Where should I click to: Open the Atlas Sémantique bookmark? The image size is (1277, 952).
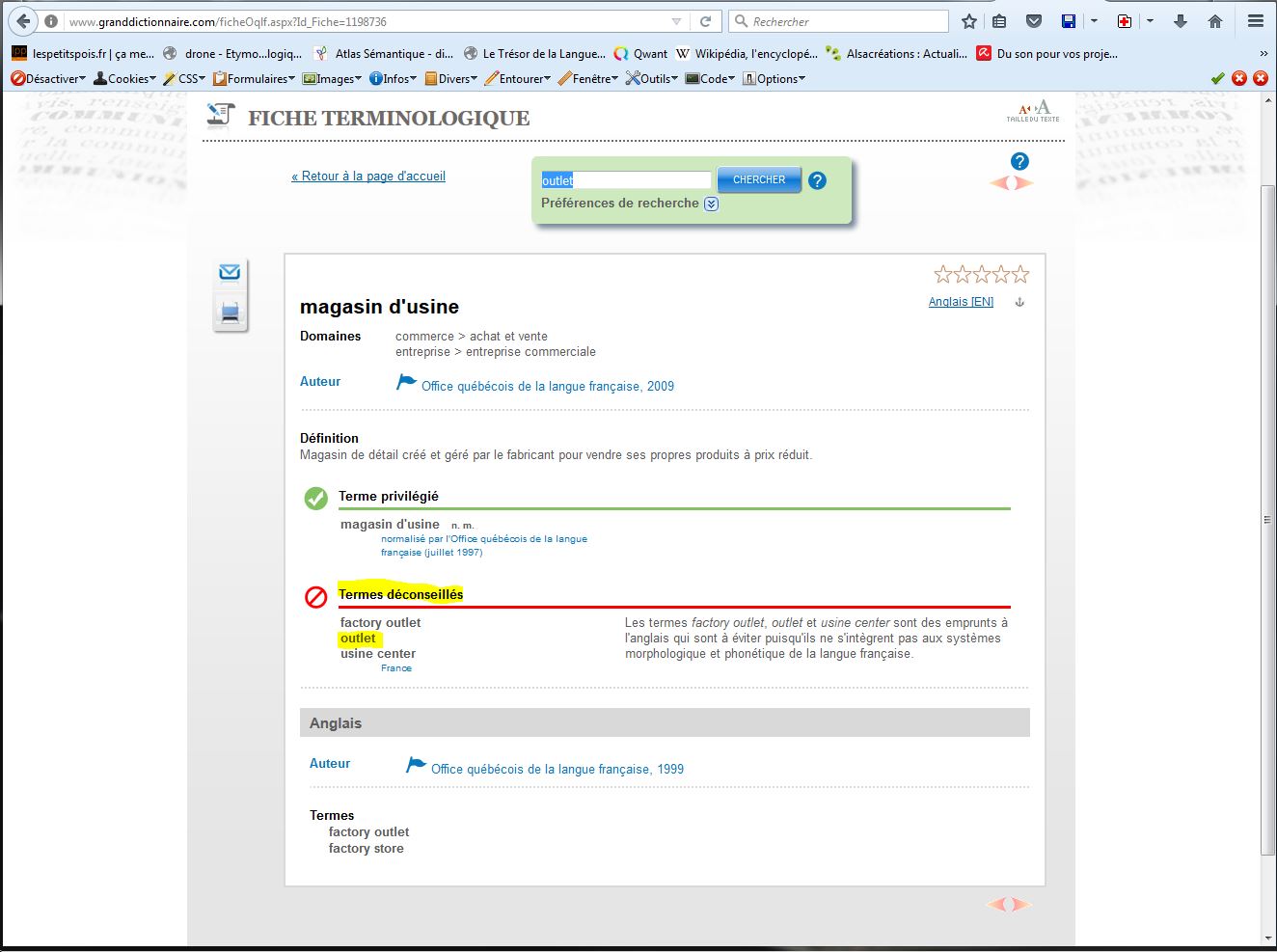(383, 54)
